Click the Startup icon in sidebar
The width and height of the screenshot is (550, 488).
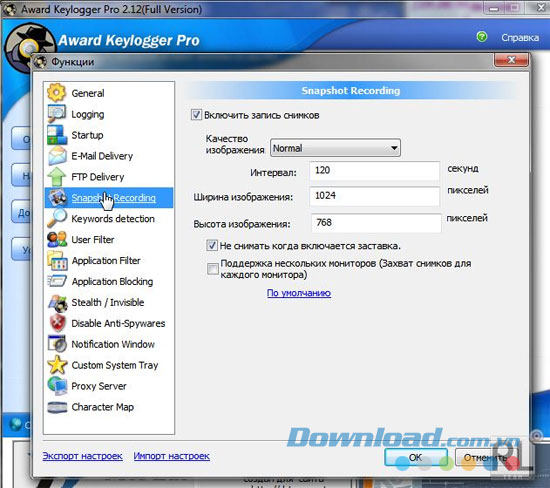click(x=56, y=135)
